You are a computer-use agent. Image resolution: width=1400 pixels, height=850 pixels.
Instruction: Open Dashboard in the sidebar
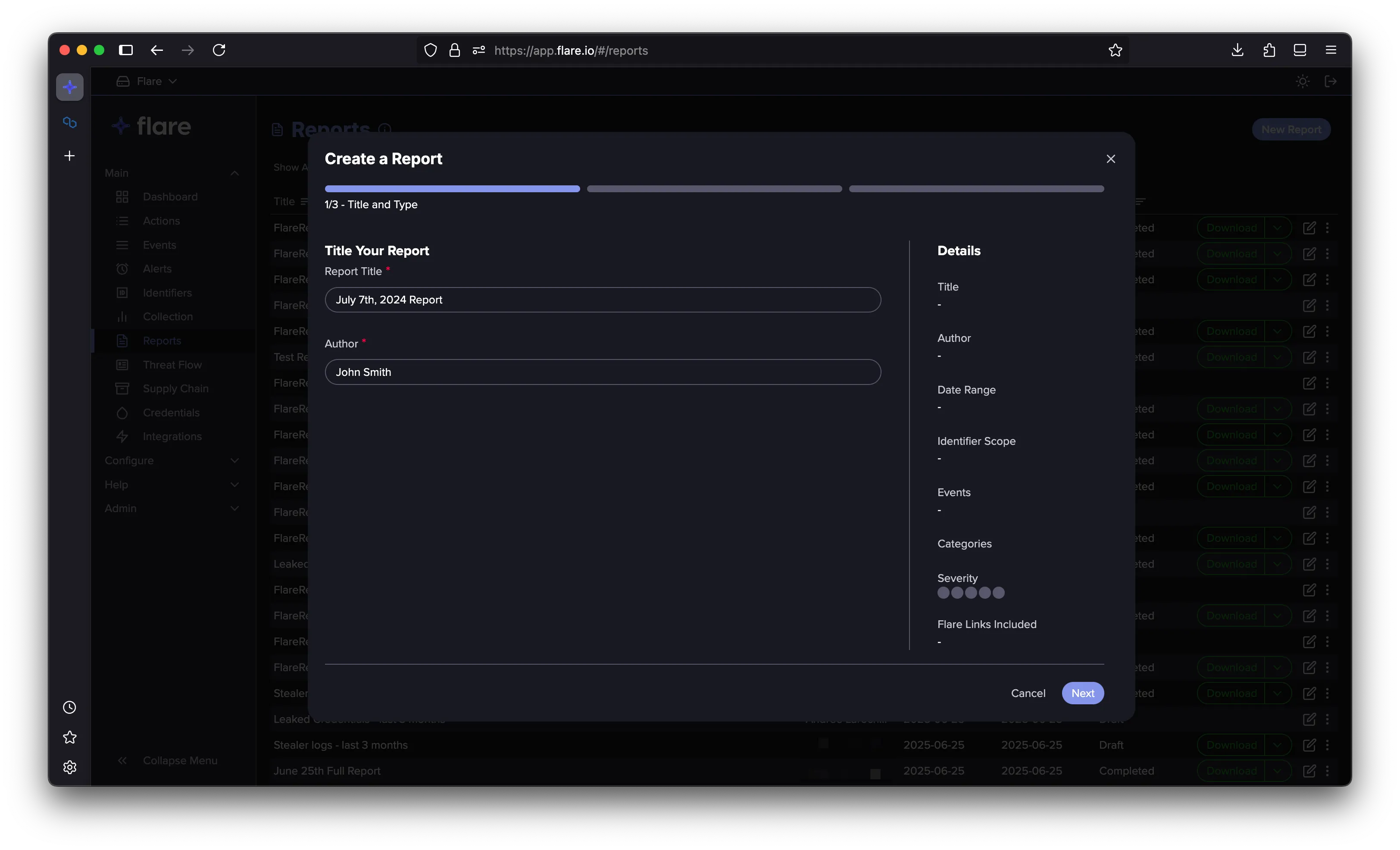pyautogui.click(x=170, y=197)
